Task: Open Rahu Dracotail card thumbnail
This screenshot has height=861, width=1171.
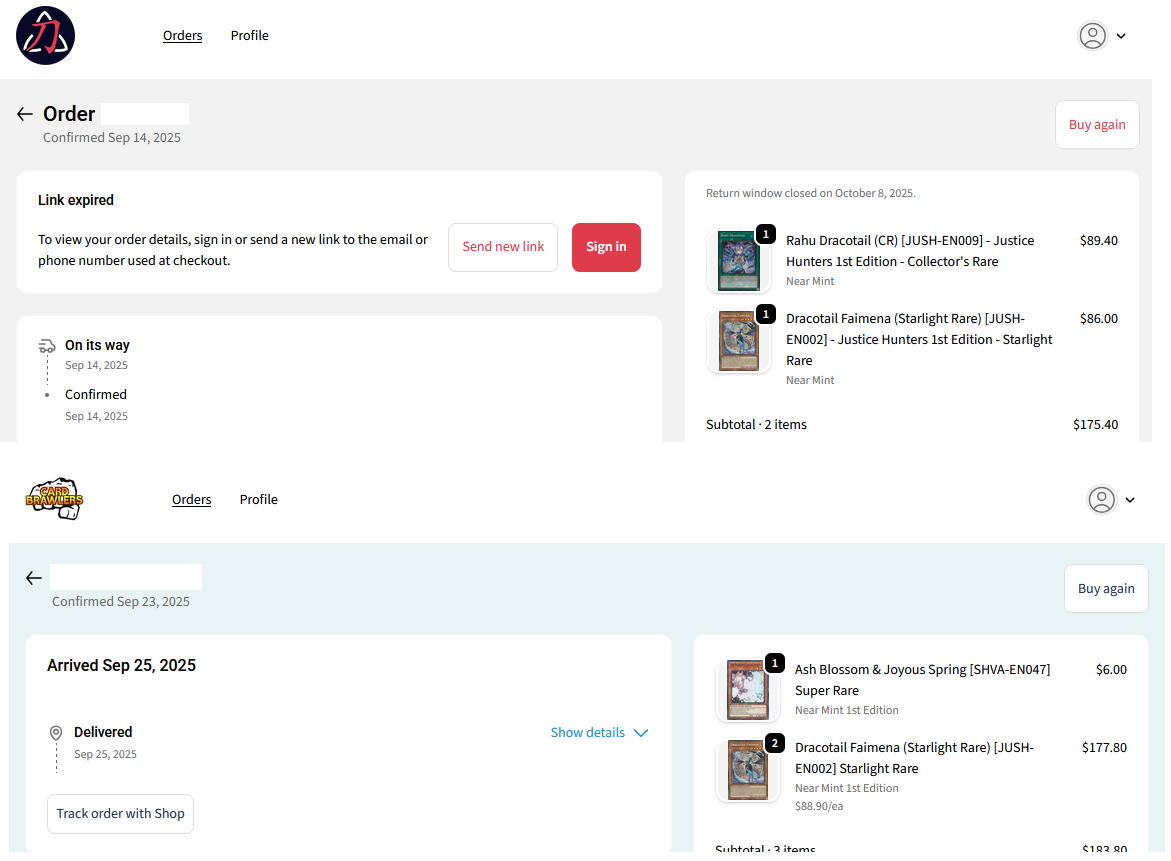Action: [x=739, y=261]
